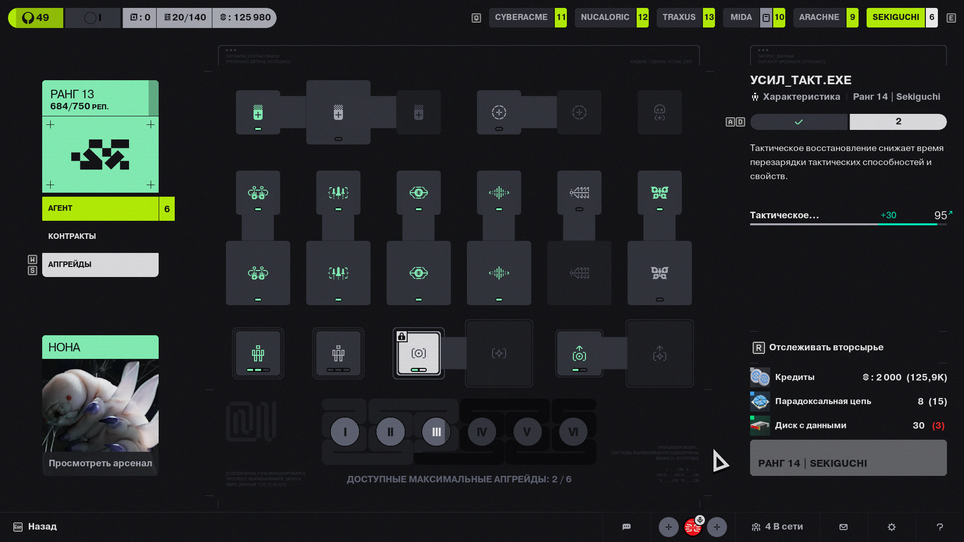Switch to the MIDA faction tab

[754, 17]
